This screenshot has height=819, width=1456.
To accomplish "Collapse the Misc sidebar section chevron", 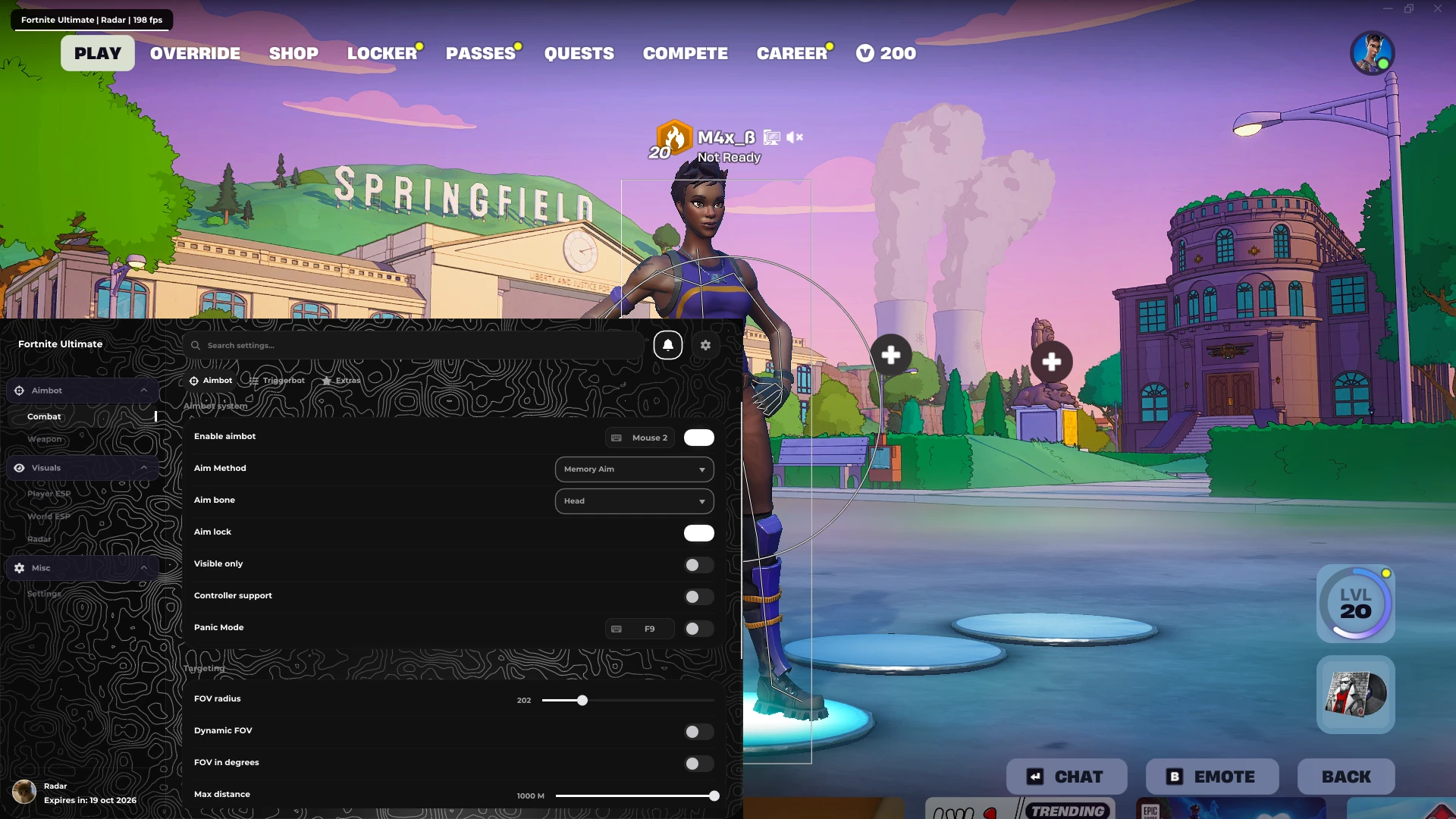I will click(x=144, y=568).
